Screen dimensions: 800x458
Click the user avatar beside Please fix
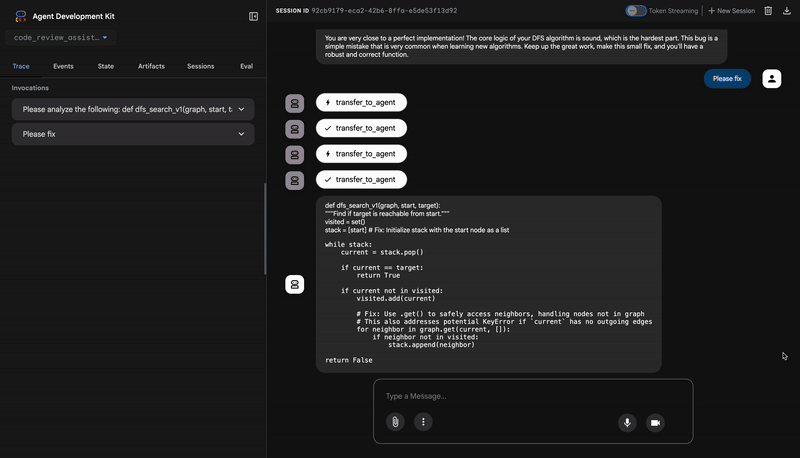click(x=771, y=79)
